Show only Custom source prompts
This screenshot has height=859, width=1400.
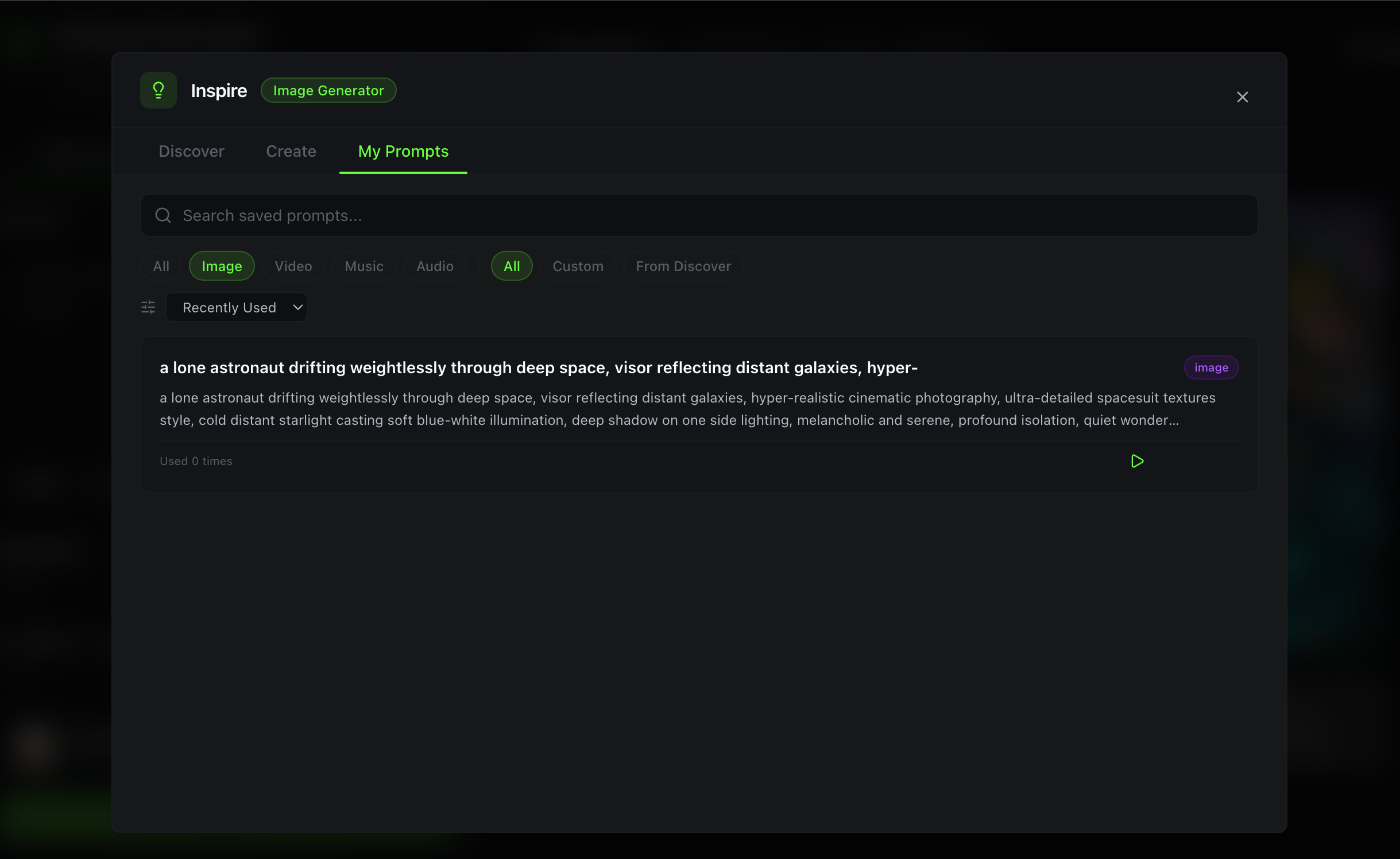(x=578, y=266)
